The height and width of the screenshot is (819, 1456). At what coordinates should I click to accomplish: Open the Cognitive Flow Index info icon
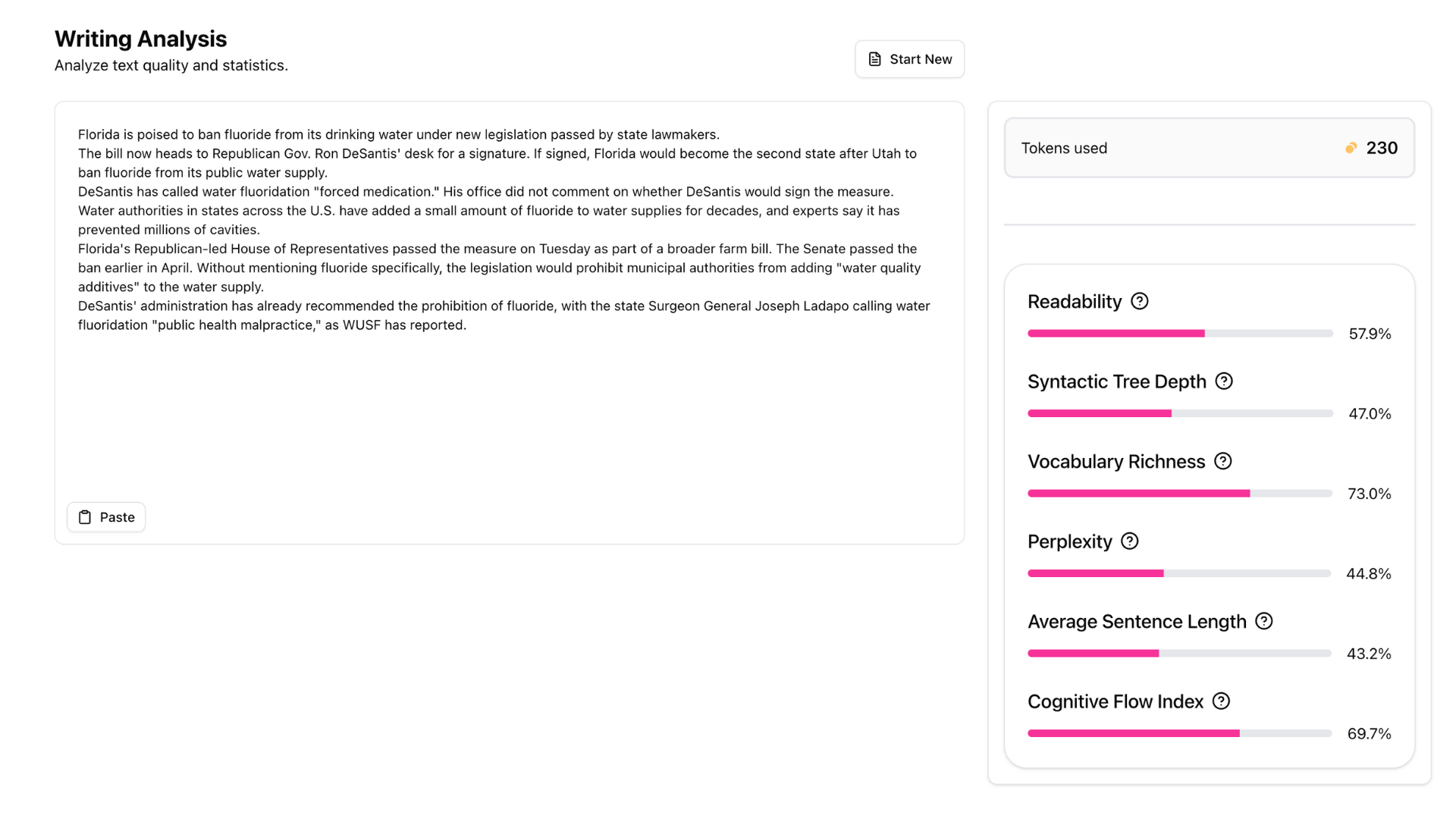1221,701
